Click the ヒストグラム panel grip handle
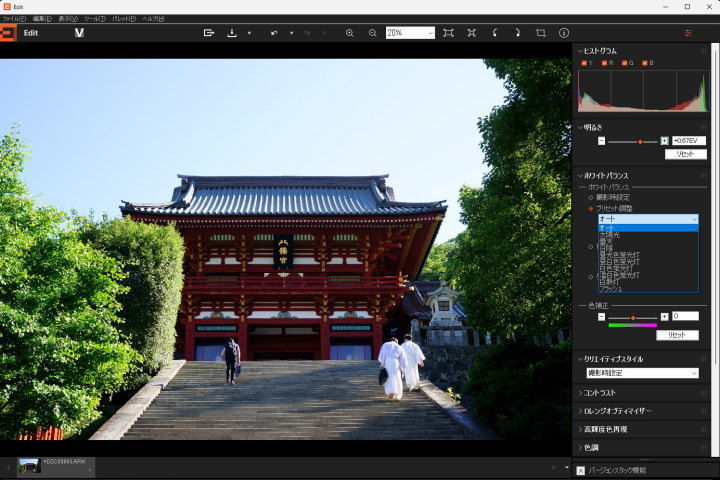Image resolution: width=720 pixels, height=480 pixels. point(703,51)
